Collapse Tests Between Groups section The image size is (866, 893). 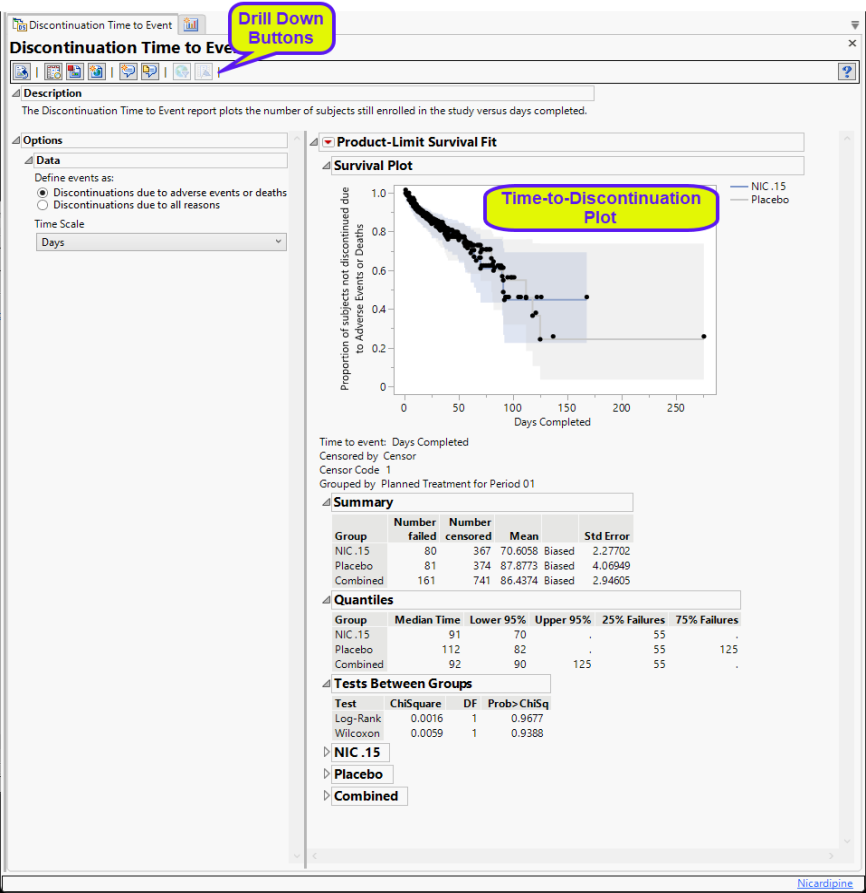pyautogui.click(x=326, y=683)
